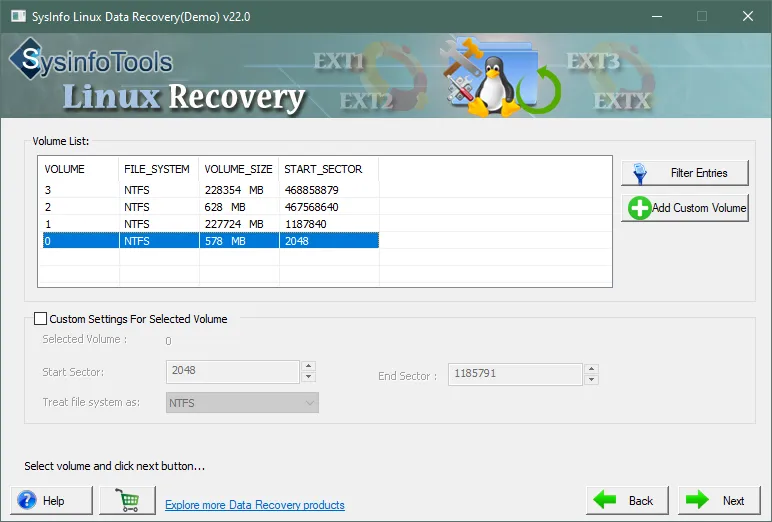Open the Treat file system as NTFS dropdown

[x=242, y=403]
